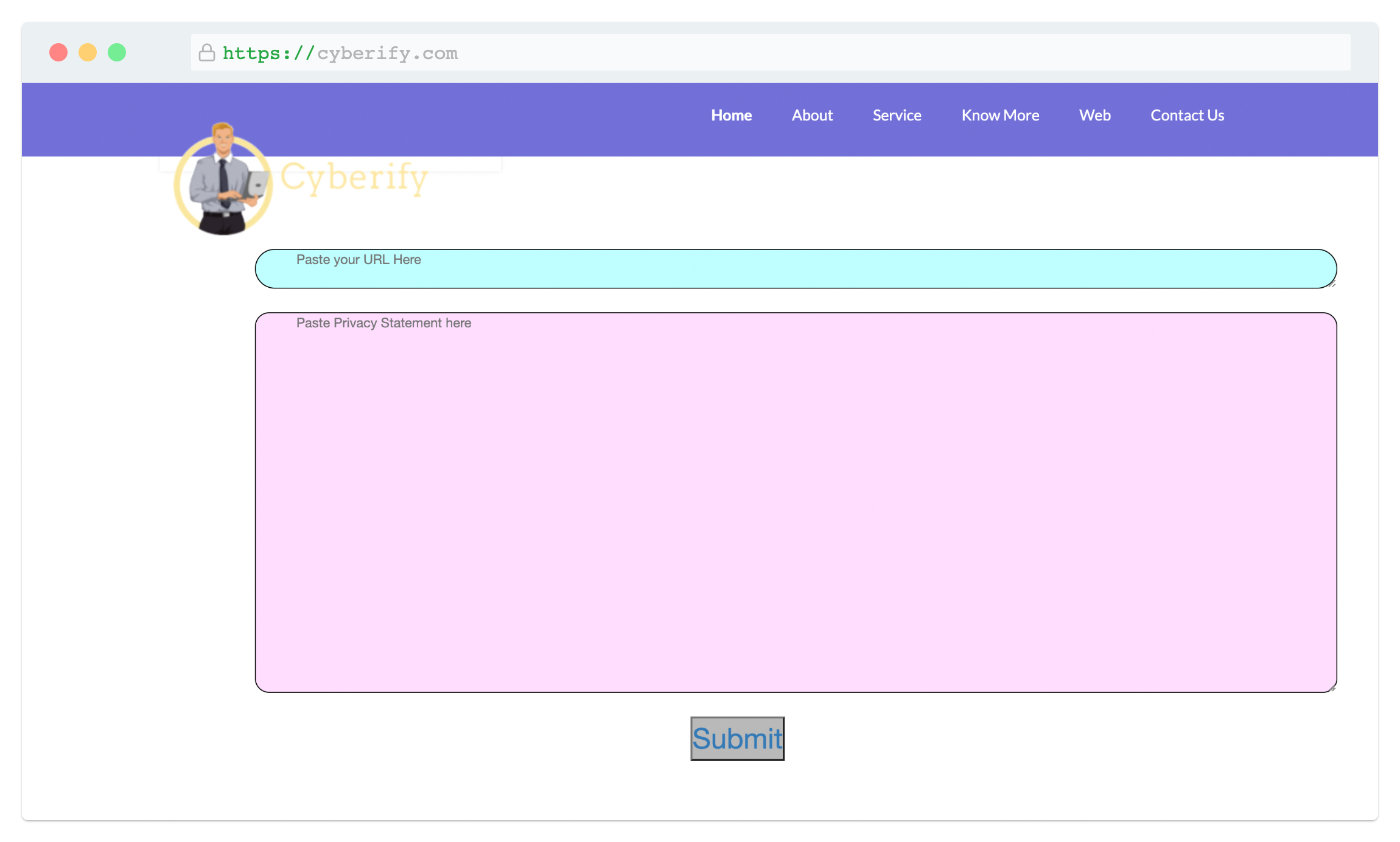Open the Home navigation link
1400x842 pixels.
pos(731,115)
